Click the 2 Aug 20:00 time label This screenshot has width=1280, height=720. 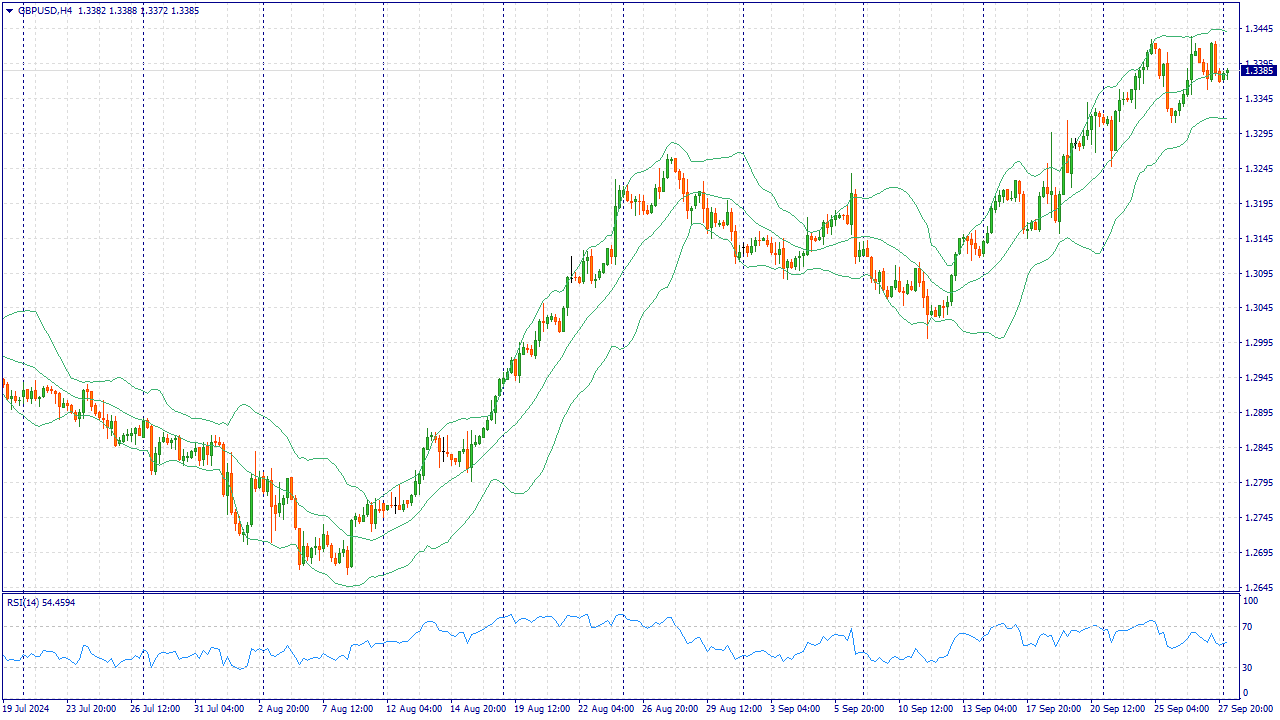[x=283, y=709]
